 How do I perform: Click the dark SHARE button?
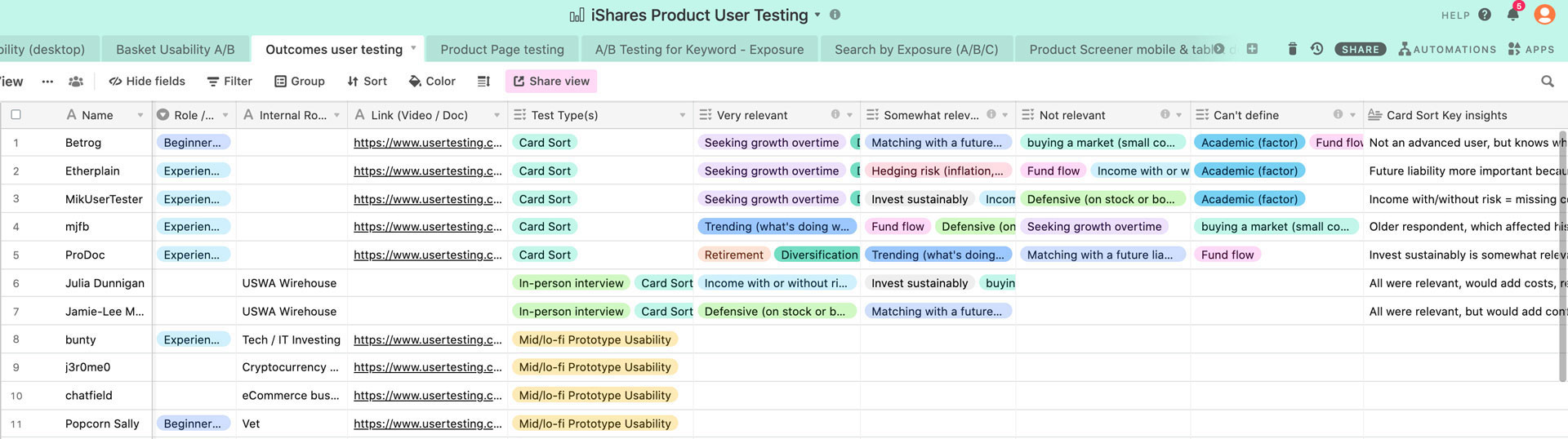pyautogui.click(x=1360, y=49)
